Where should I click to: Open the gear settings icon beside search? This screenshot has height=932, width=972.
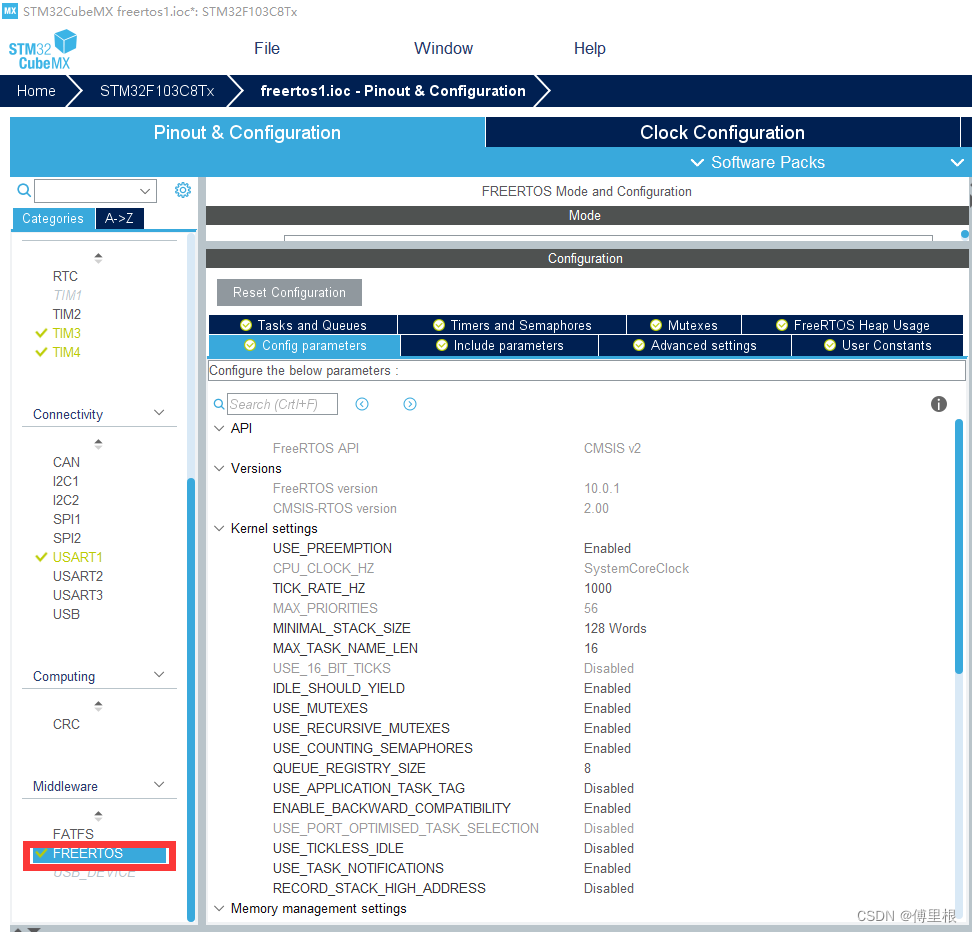(183, 190)
